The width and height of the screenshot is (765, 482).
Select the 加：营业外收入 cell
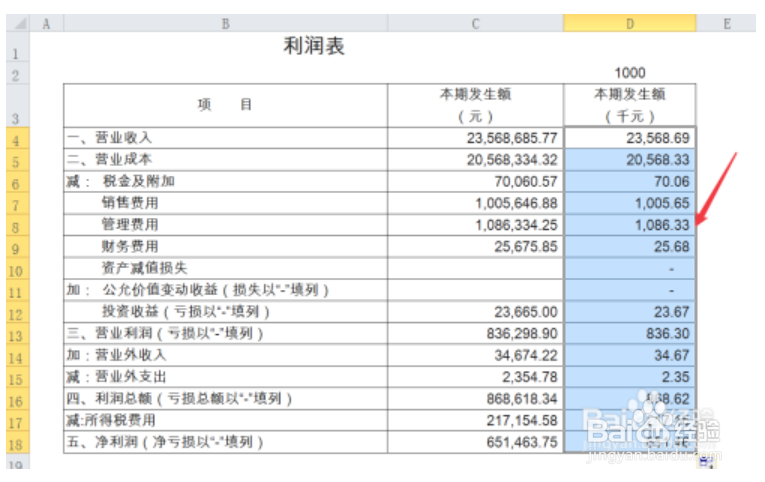[x=225, y=355]
